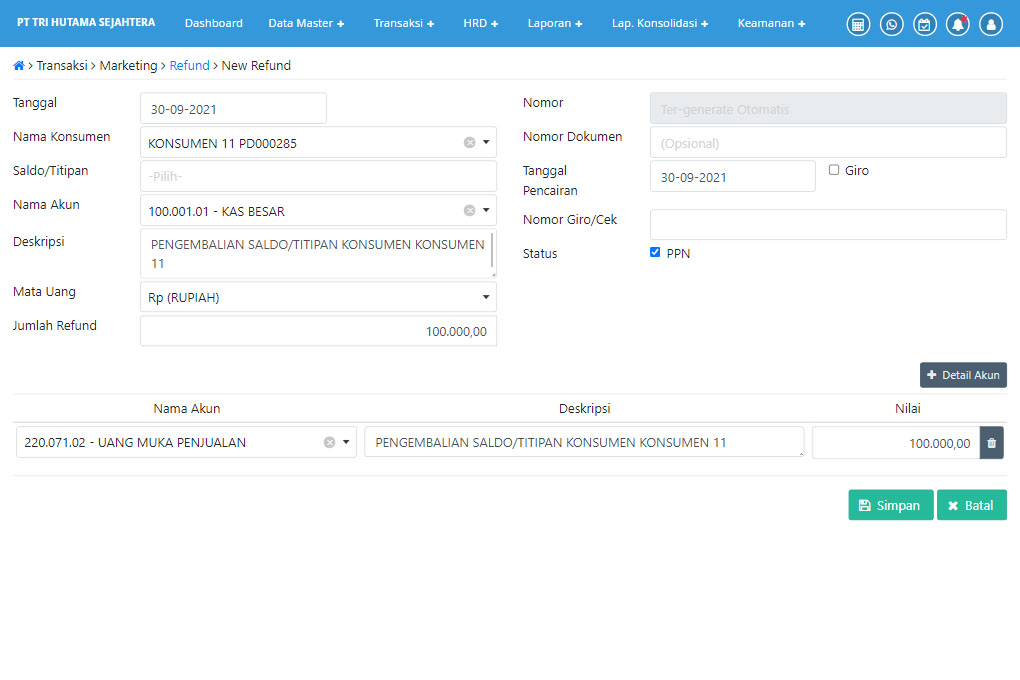The image size is (1020, 680).
Task: Click the Batal button
Action: pos(972,505)
